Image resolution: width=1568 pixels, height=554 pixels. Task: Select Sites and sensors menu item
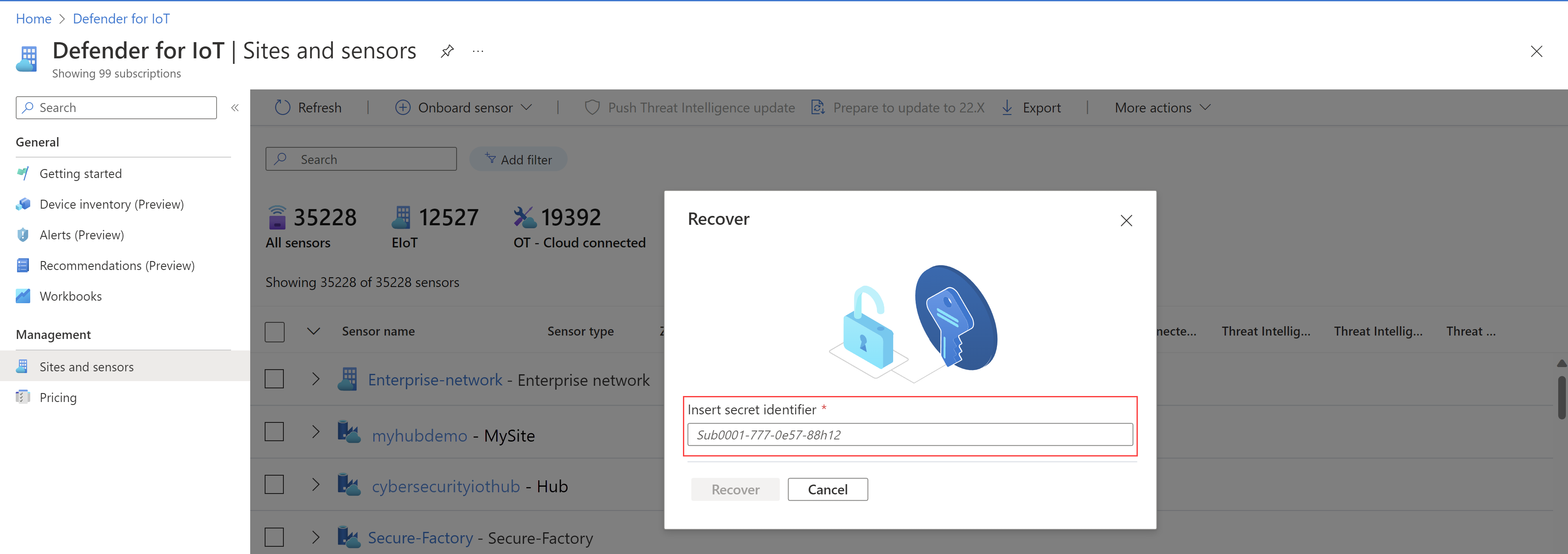[85, 367]
